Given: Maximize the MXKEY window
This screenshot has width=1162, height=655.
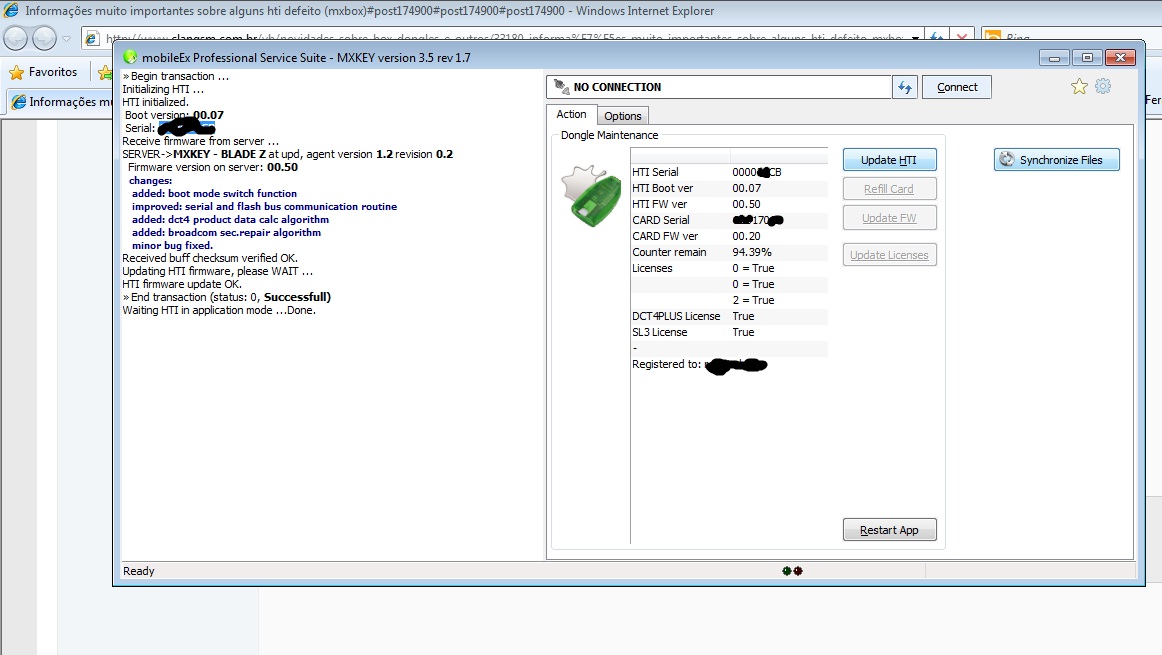Looking at the screenshot, I should click(x=1087, y=57).
